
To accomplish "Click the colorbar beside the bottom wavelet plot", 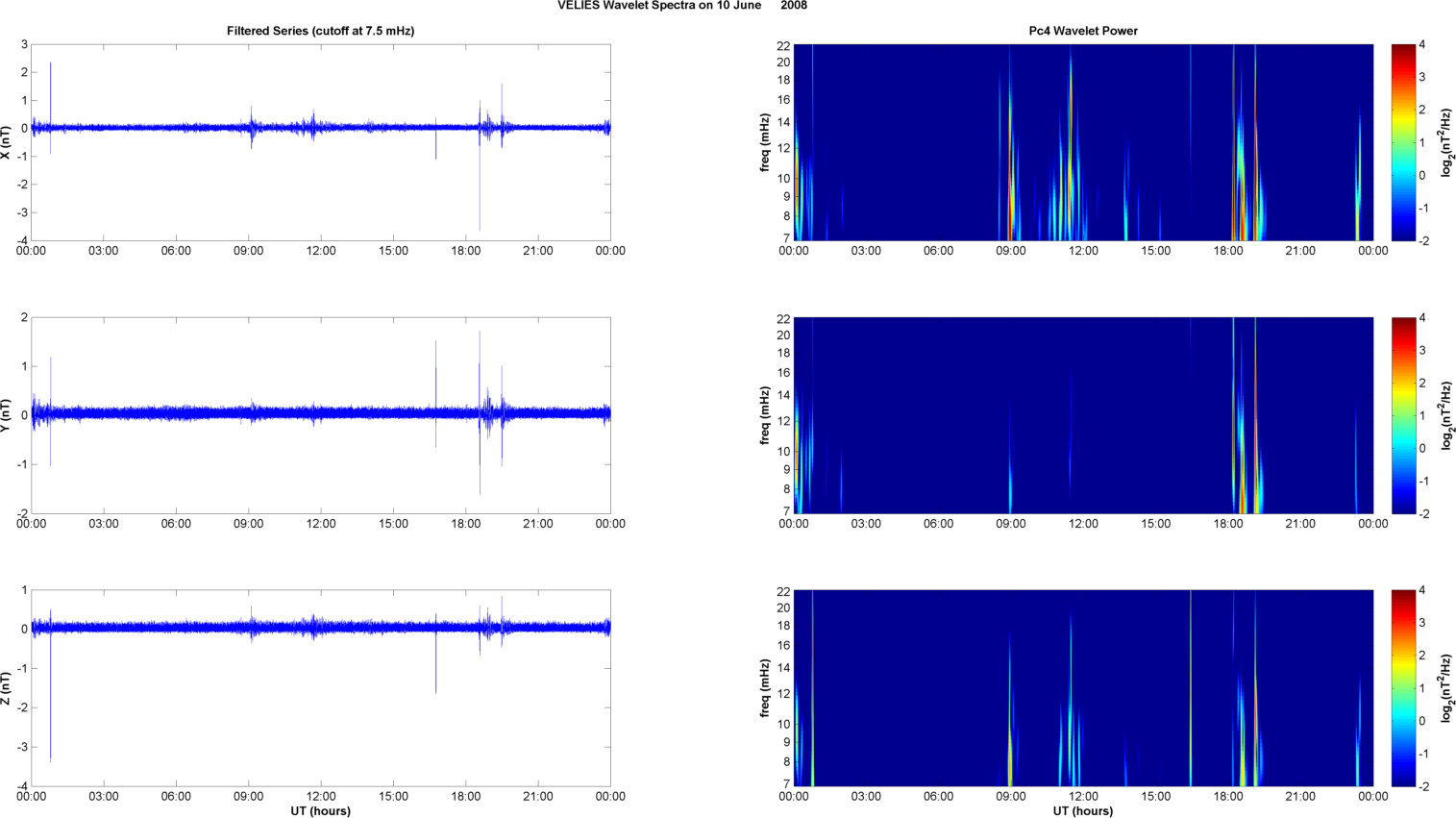I will (x=1403, y=688).
